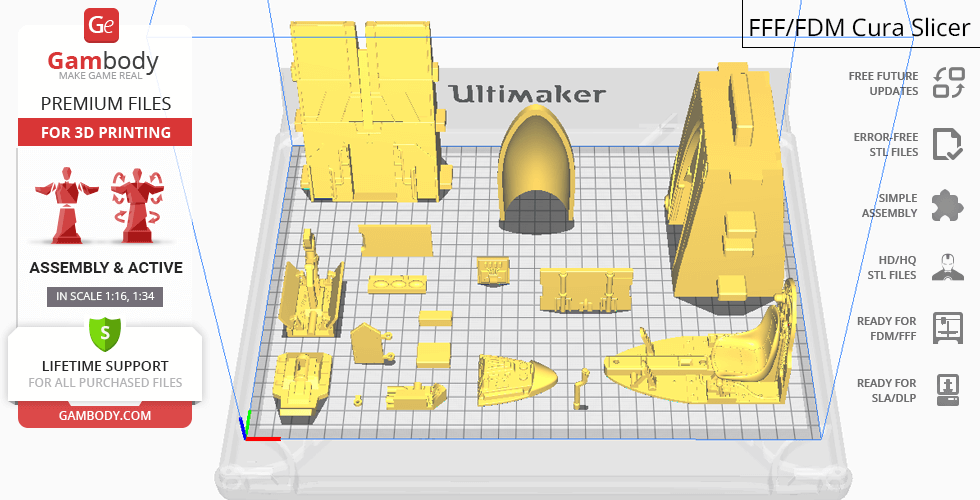Click the Simple Assembly puzzle piece icon
980x500 pixels.
point(948,206)
